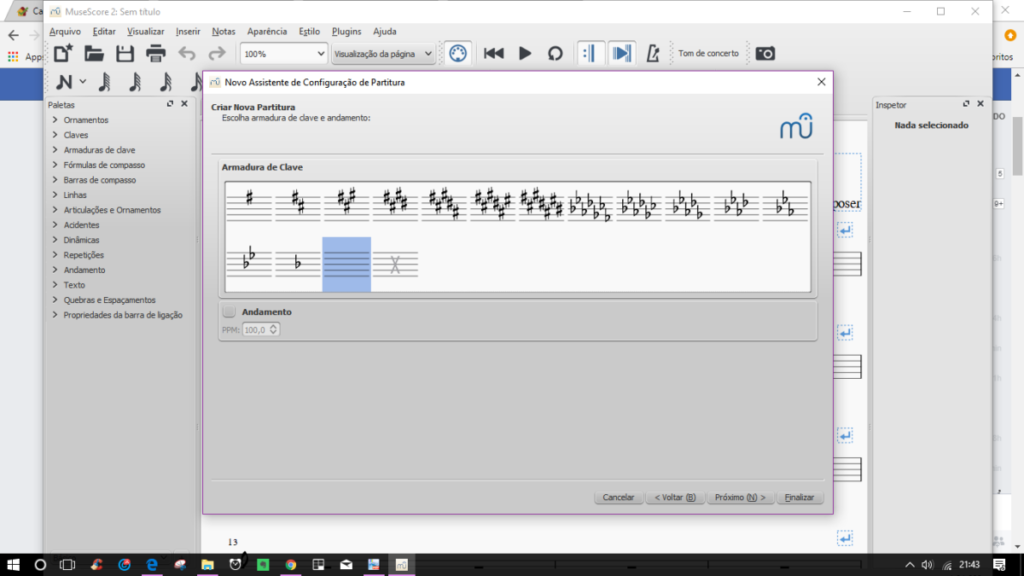Toggle MIDI input button
Screen dimensions: 1024x576
pos(457,53)
